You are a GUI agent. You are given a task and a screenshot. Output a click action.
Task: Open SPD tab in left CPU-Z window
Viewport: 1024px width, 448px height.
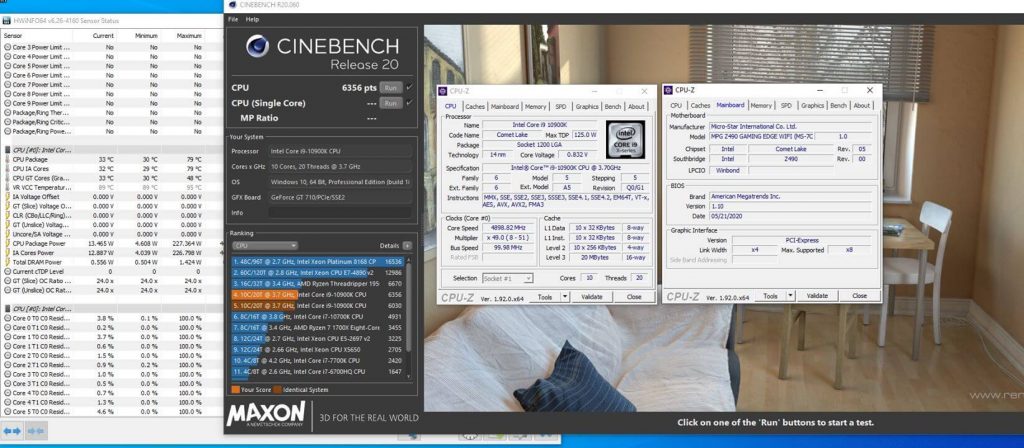point(561,106)
